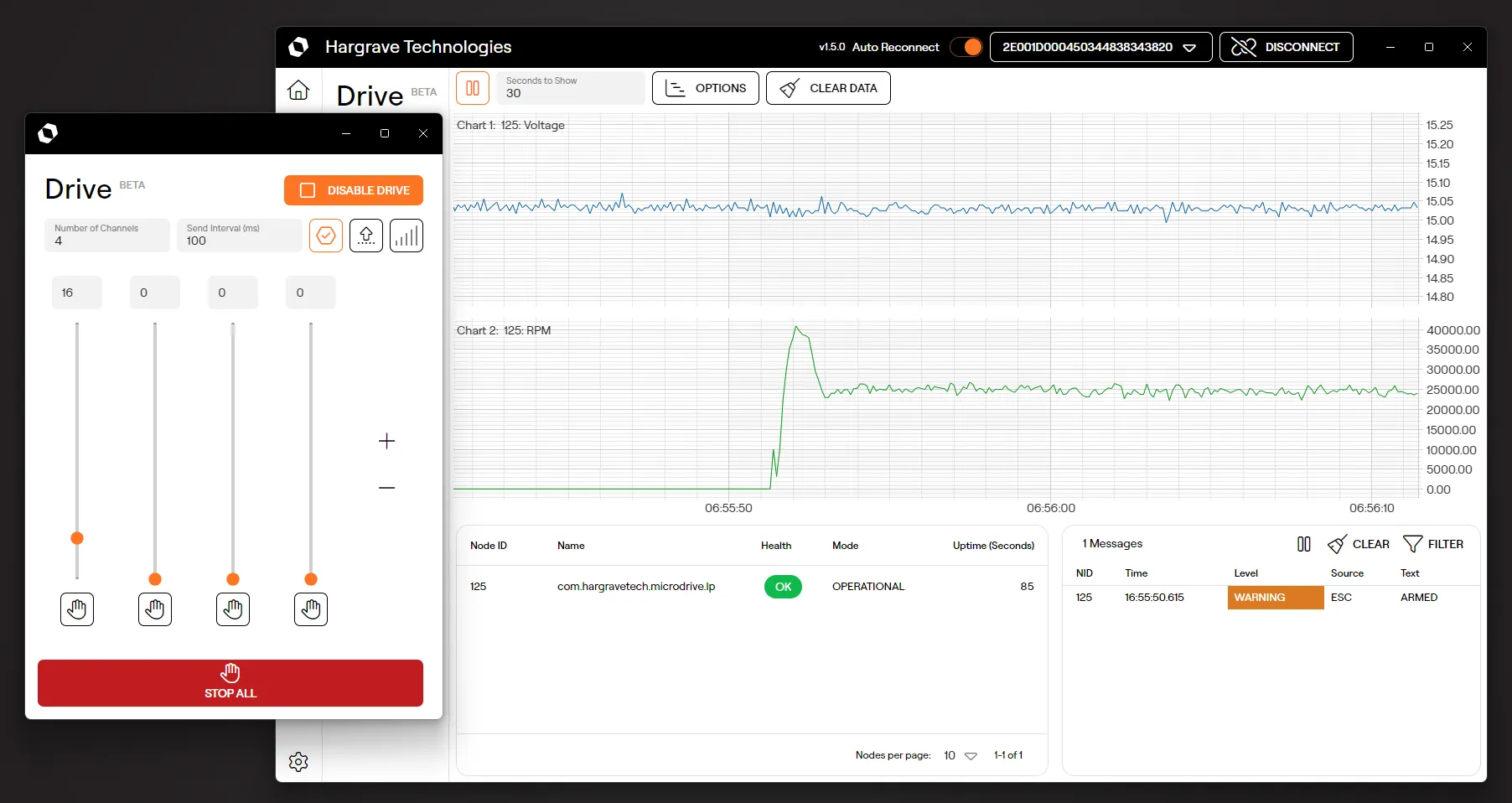
Task: Stop channel 4 with hand icon
Action: coord(311,609)
